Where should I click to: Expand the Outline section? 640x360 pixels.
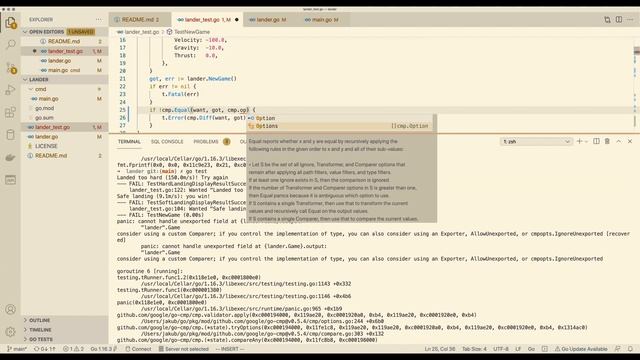point(64,320)
